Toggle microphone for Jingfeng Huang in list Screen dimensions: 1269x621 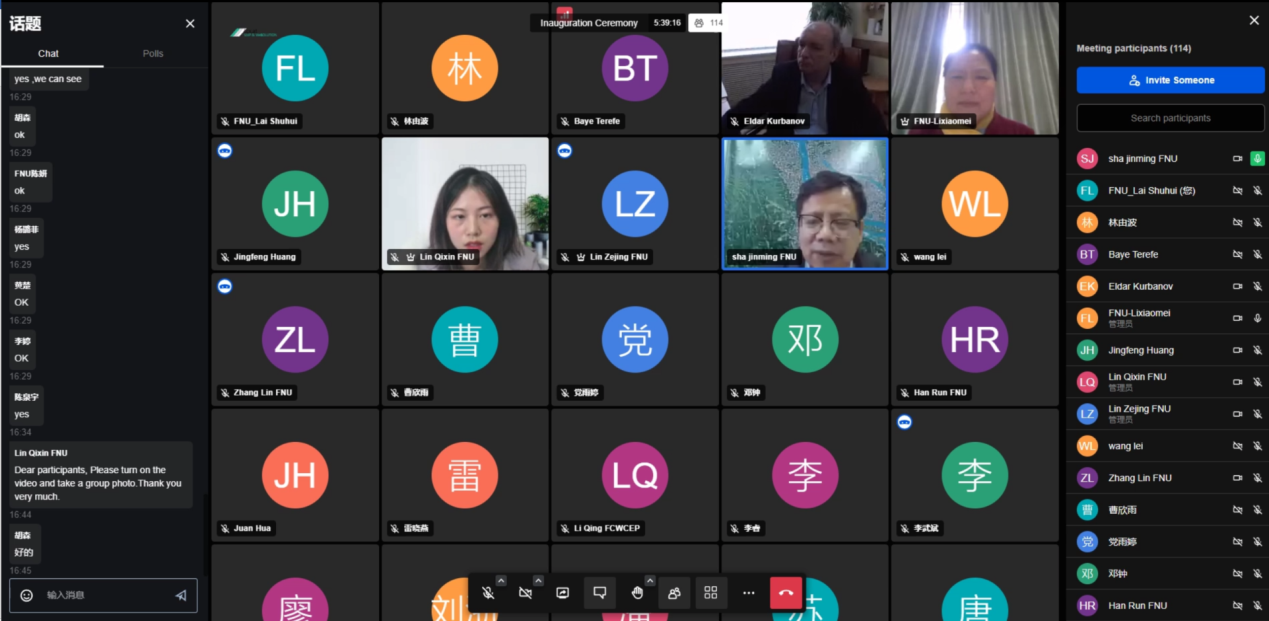tap(1257, 350)
